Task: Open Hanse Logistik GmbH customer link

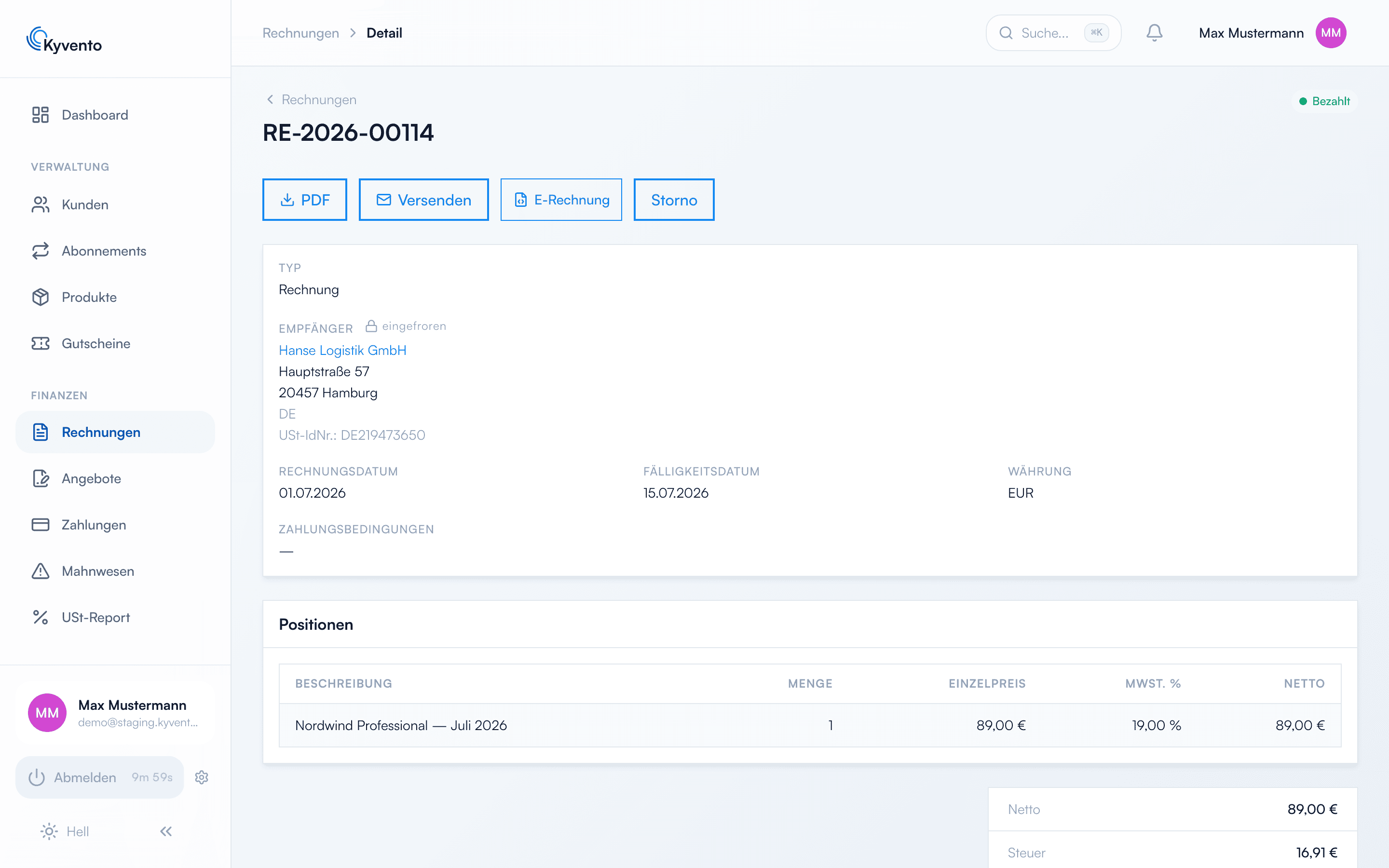Action: click(x=342, y=350)
